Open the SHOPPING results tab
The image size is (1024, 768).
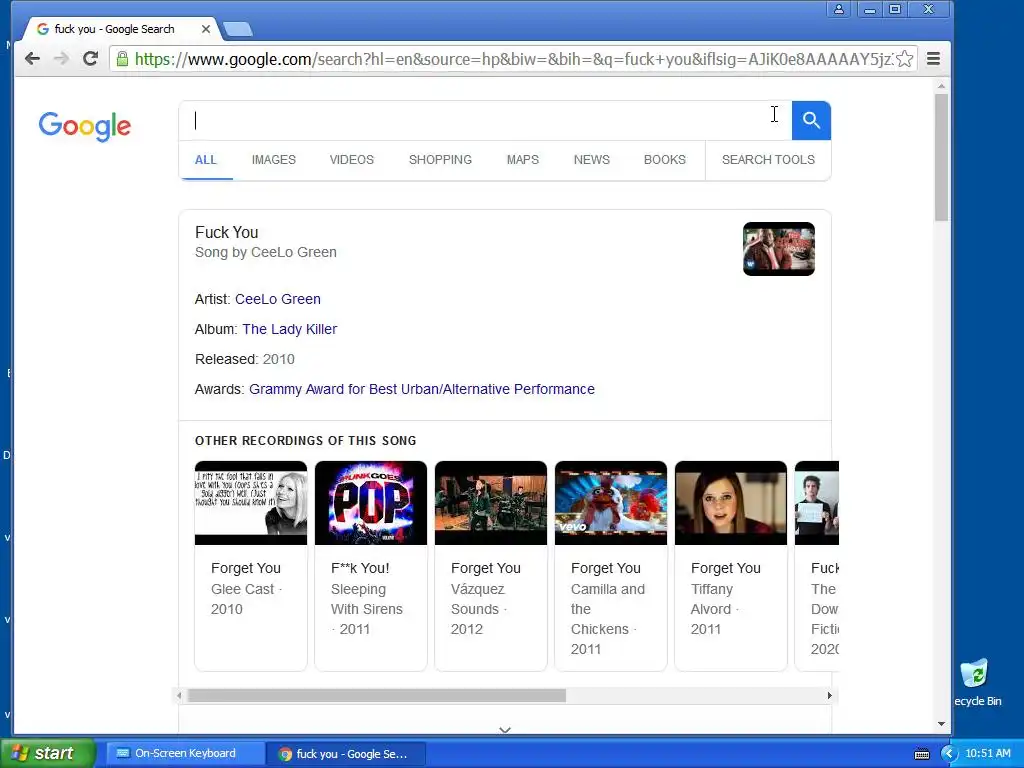pos(440,160)
